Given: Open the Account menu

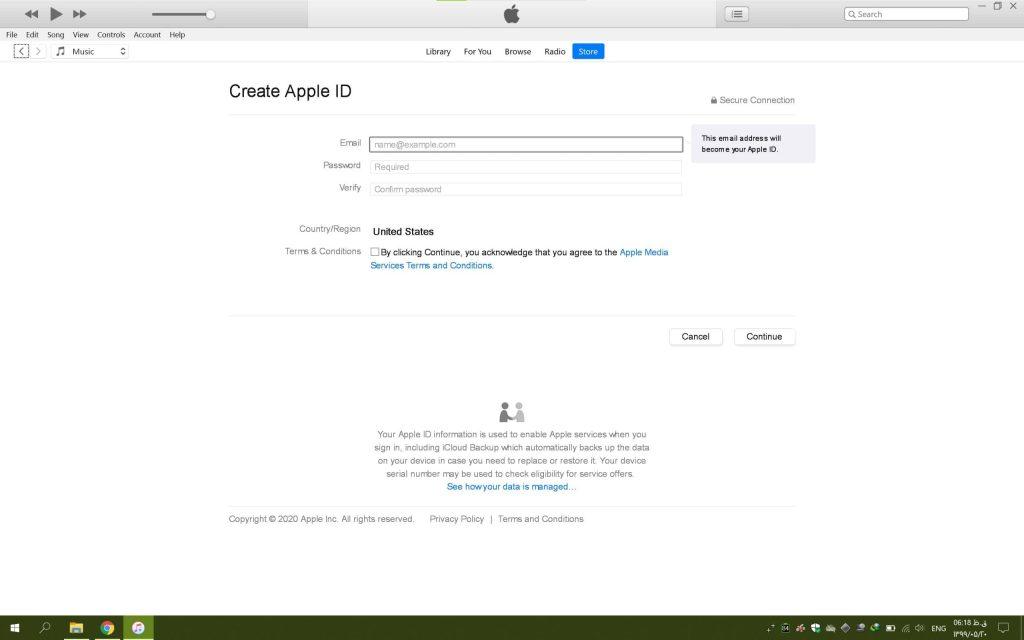Looking at the screenshot, I should click(x=147, y=35).
